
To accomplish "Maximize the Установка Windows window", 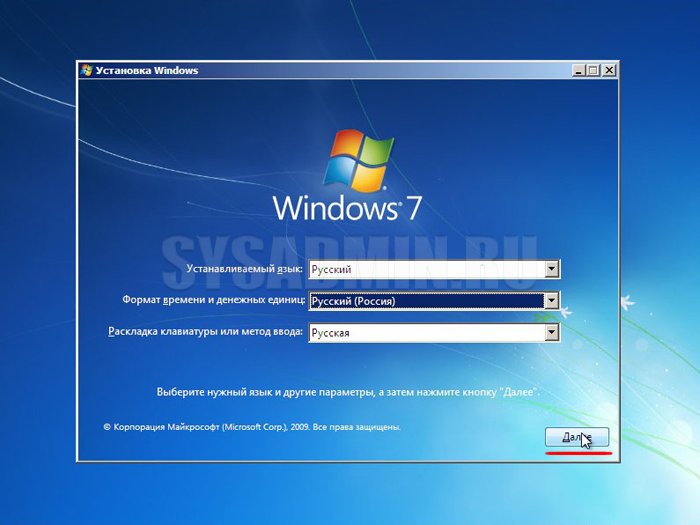I will click(x=594, y=71).
